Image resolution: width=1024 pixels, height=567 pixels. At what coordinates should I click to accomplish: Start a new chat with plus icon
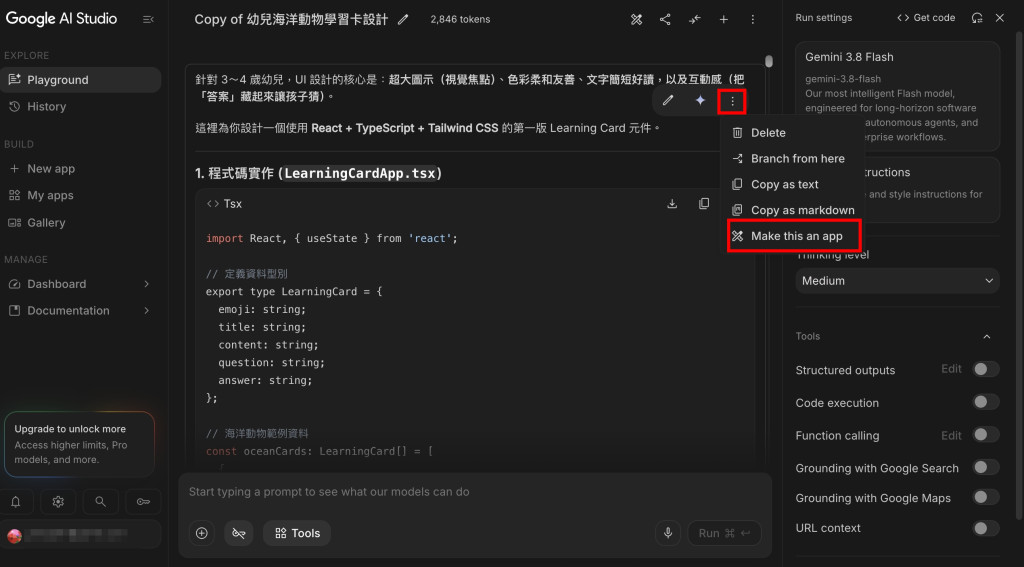724,20
